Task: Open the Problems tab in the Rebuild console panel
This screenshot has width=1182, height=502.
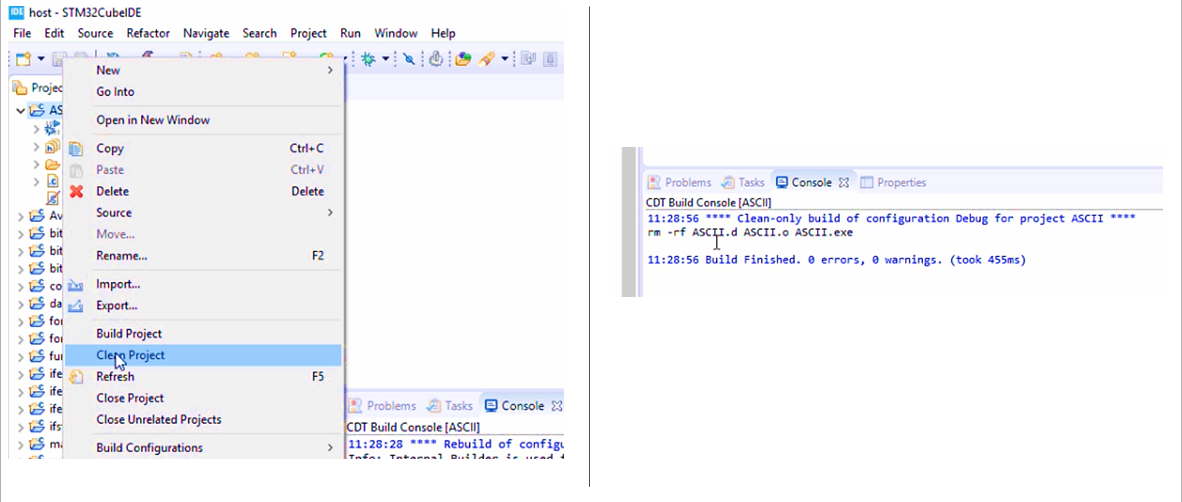Action: click(x=383, y=406)
